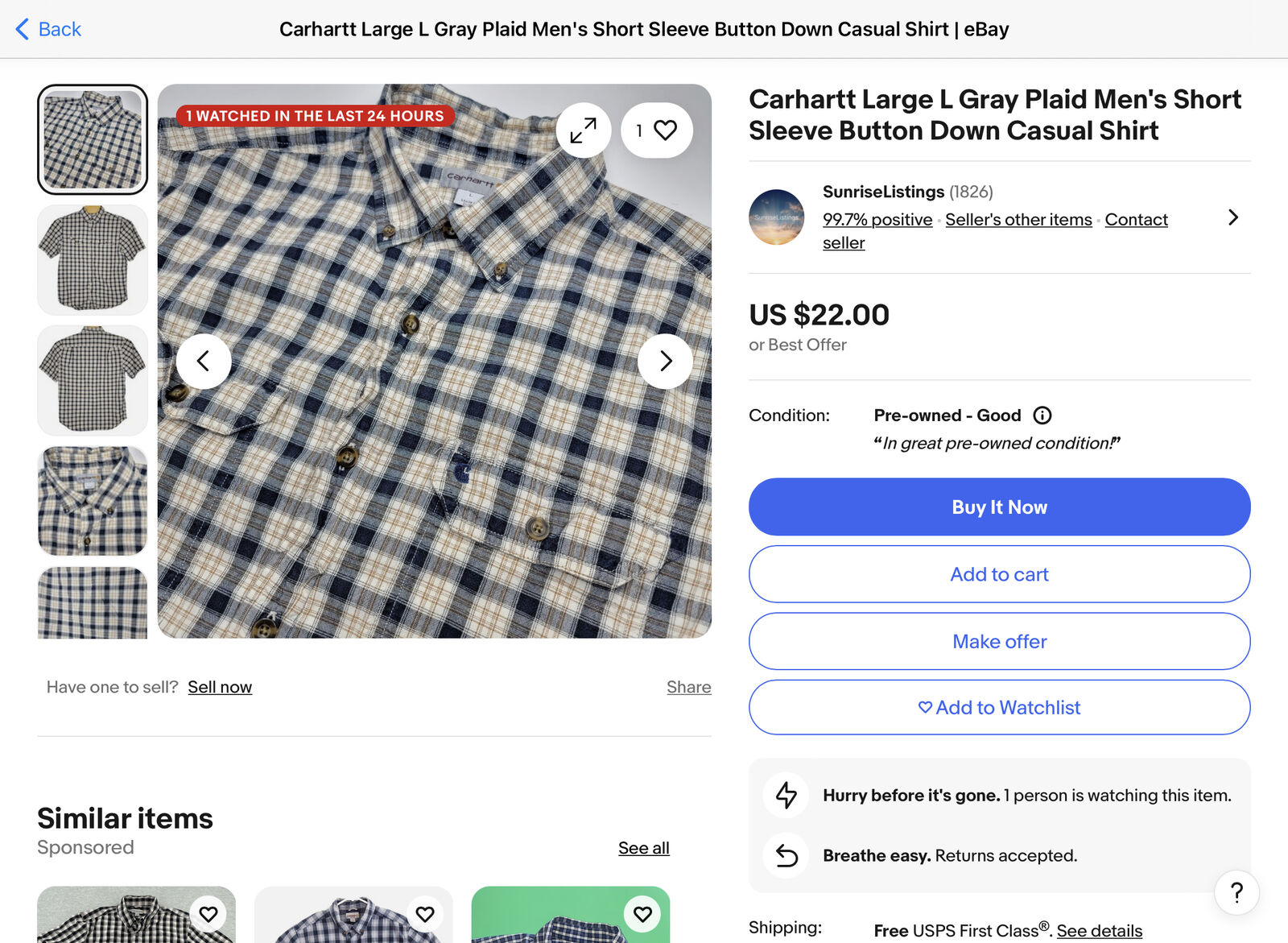The width and height of the screenshot is (1288, 943).
Task: Open condition info icon next to Pre-owned
Action: click(1042, 416)
